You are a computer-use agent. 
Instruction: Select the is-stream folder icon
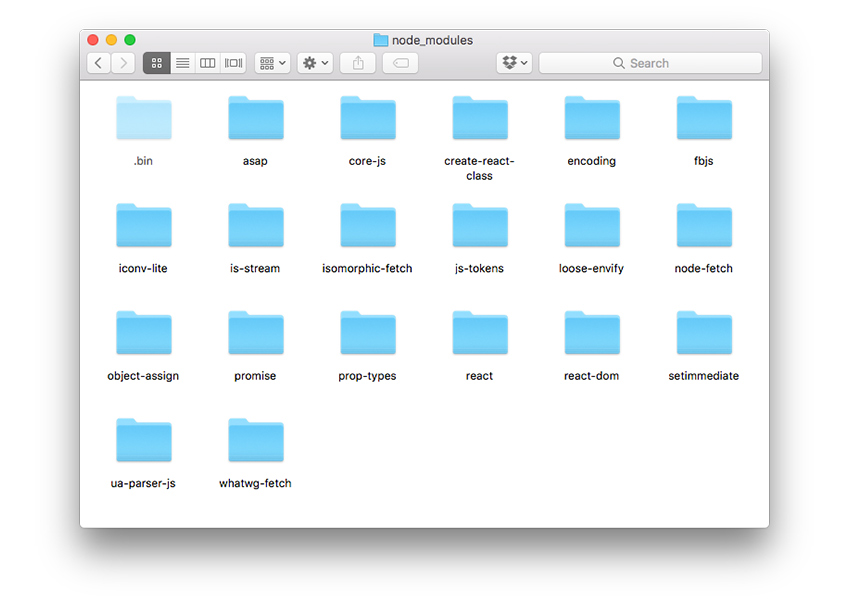256,225
